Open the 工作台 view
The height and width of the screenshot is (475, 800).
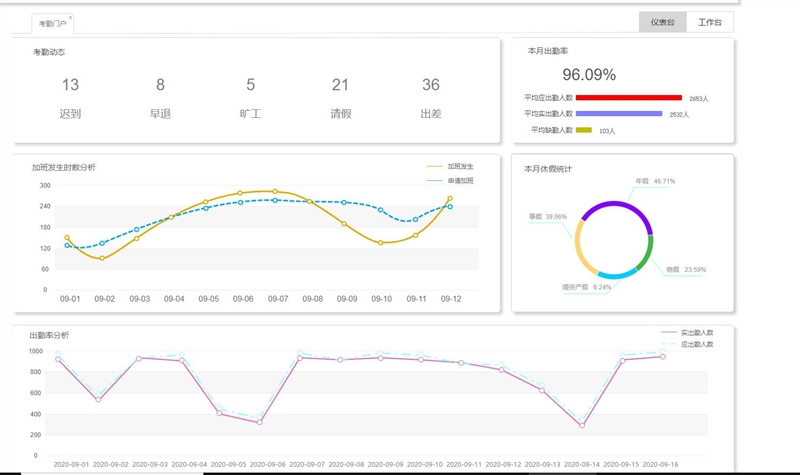(710, 22)
